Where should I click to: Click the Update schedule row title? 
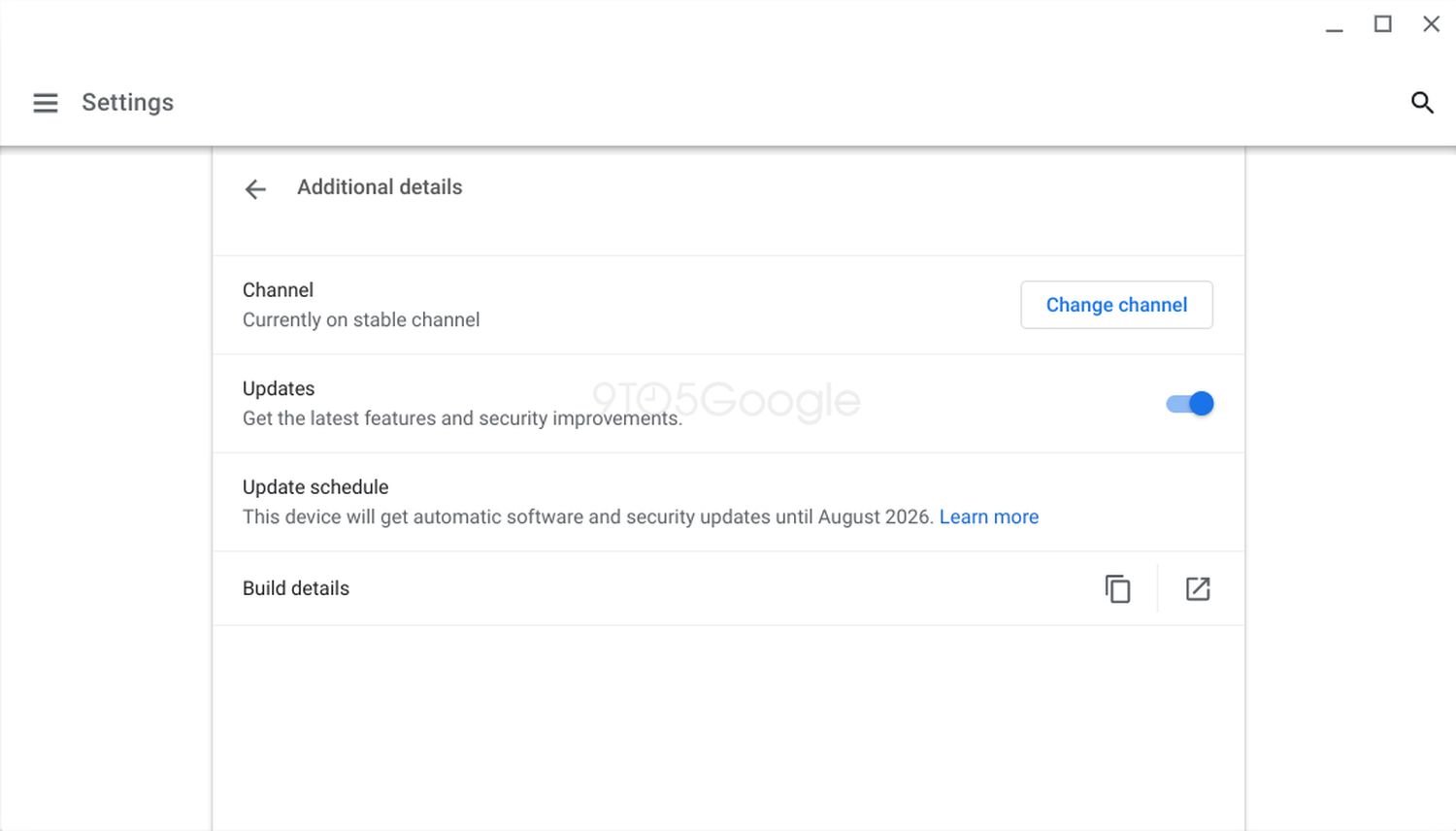tap(315, 487)
